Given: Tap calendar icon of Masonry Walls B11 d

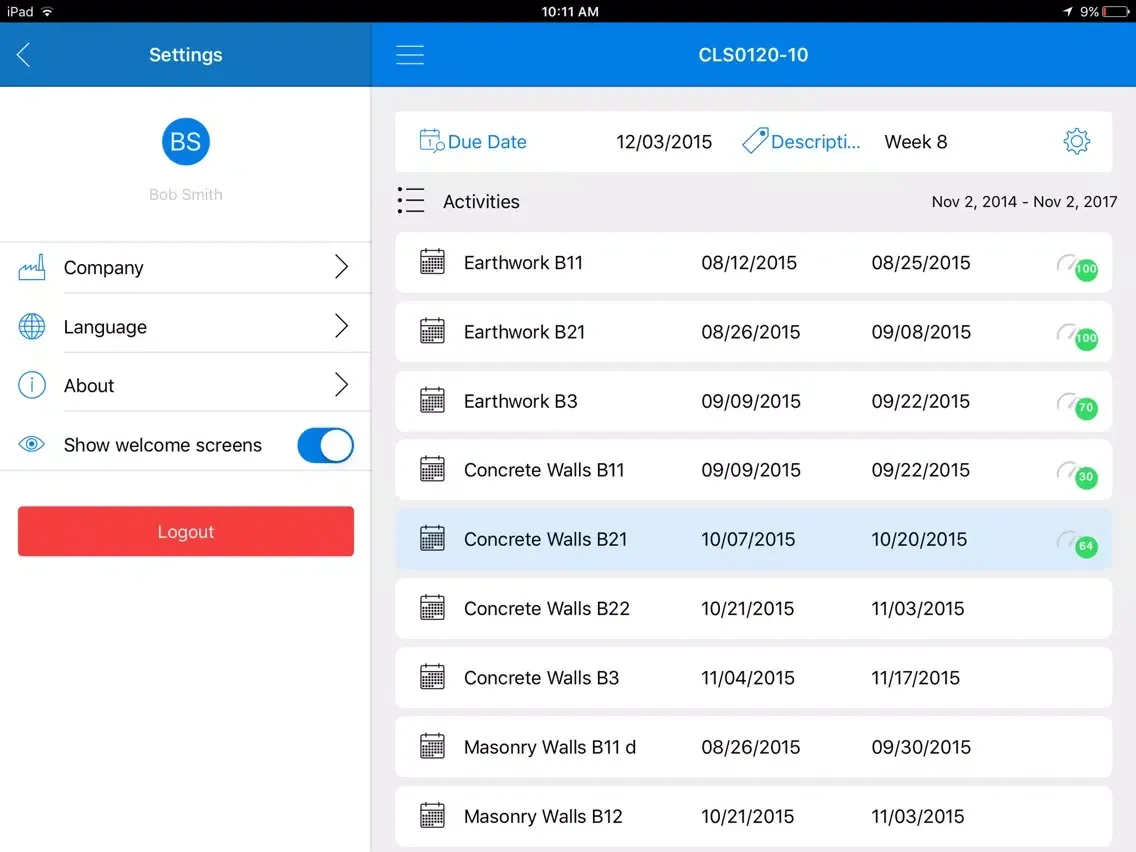Looking at the screenshot, I should coord(433,746).
